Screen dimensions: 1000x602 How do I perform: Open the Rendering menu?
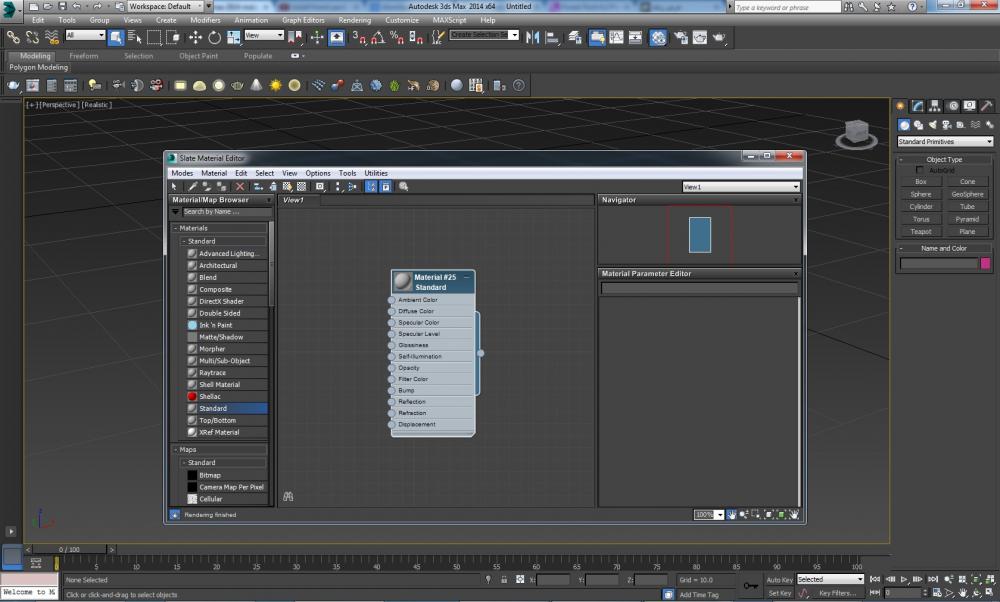[x=355, y=20]
